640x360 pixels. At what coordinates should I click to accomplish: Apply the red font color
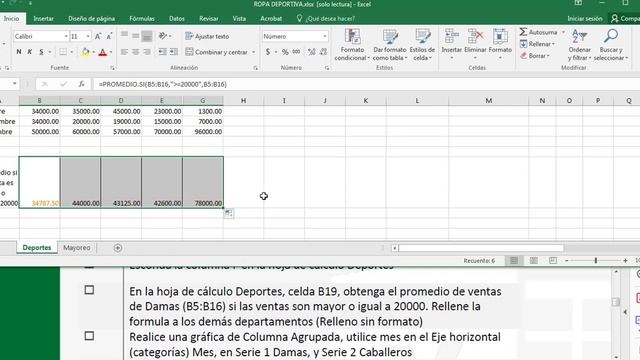pos(102,52)
